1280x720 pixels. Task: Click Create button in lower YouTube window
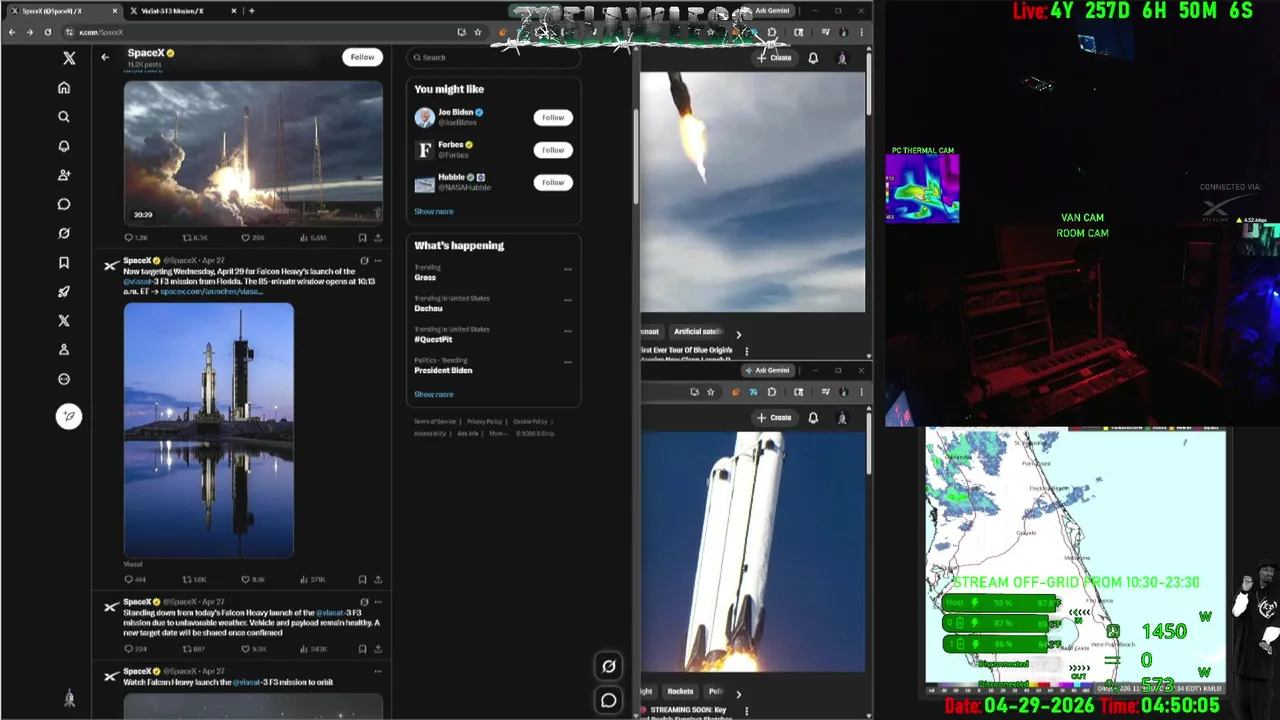point(774,417)
